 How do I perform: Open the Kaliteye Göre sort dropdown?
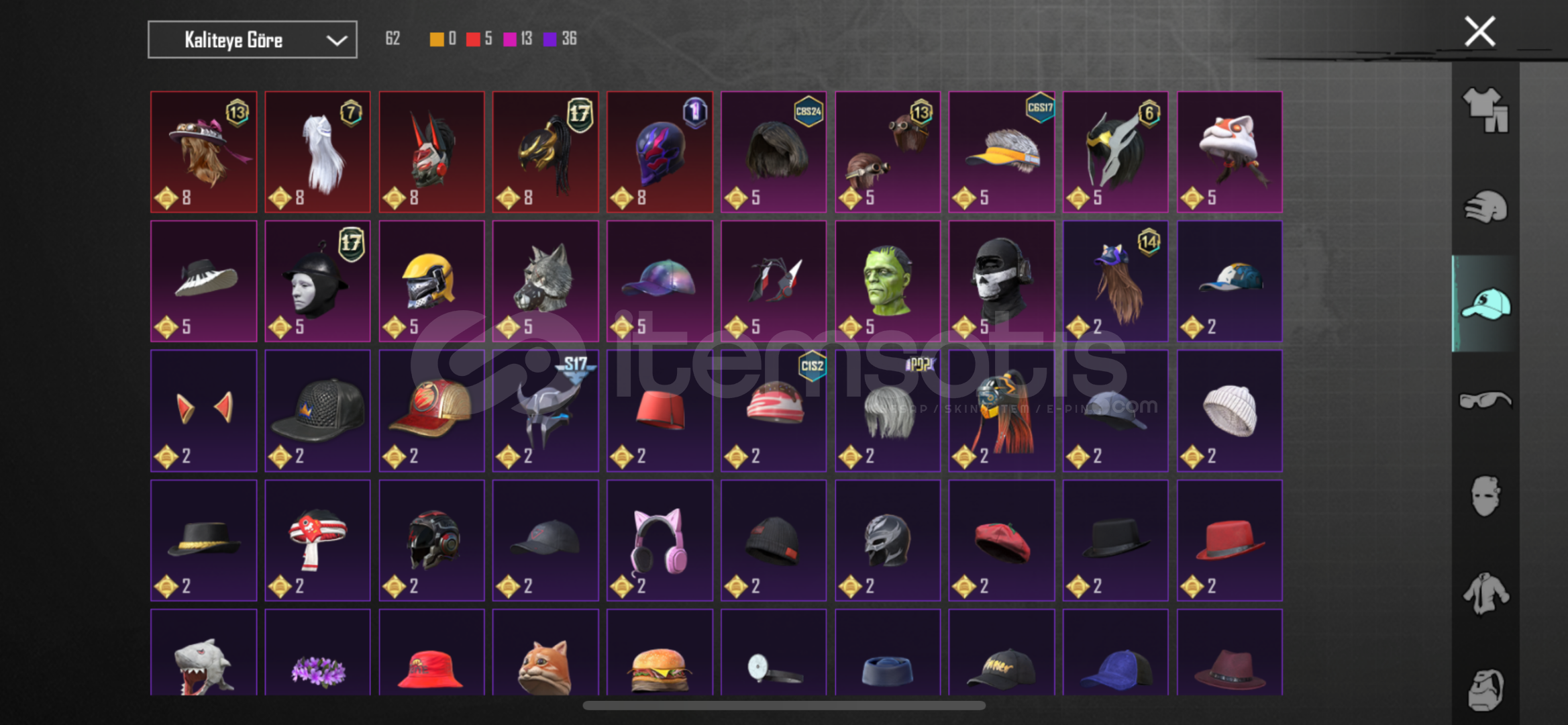point(252,40)
